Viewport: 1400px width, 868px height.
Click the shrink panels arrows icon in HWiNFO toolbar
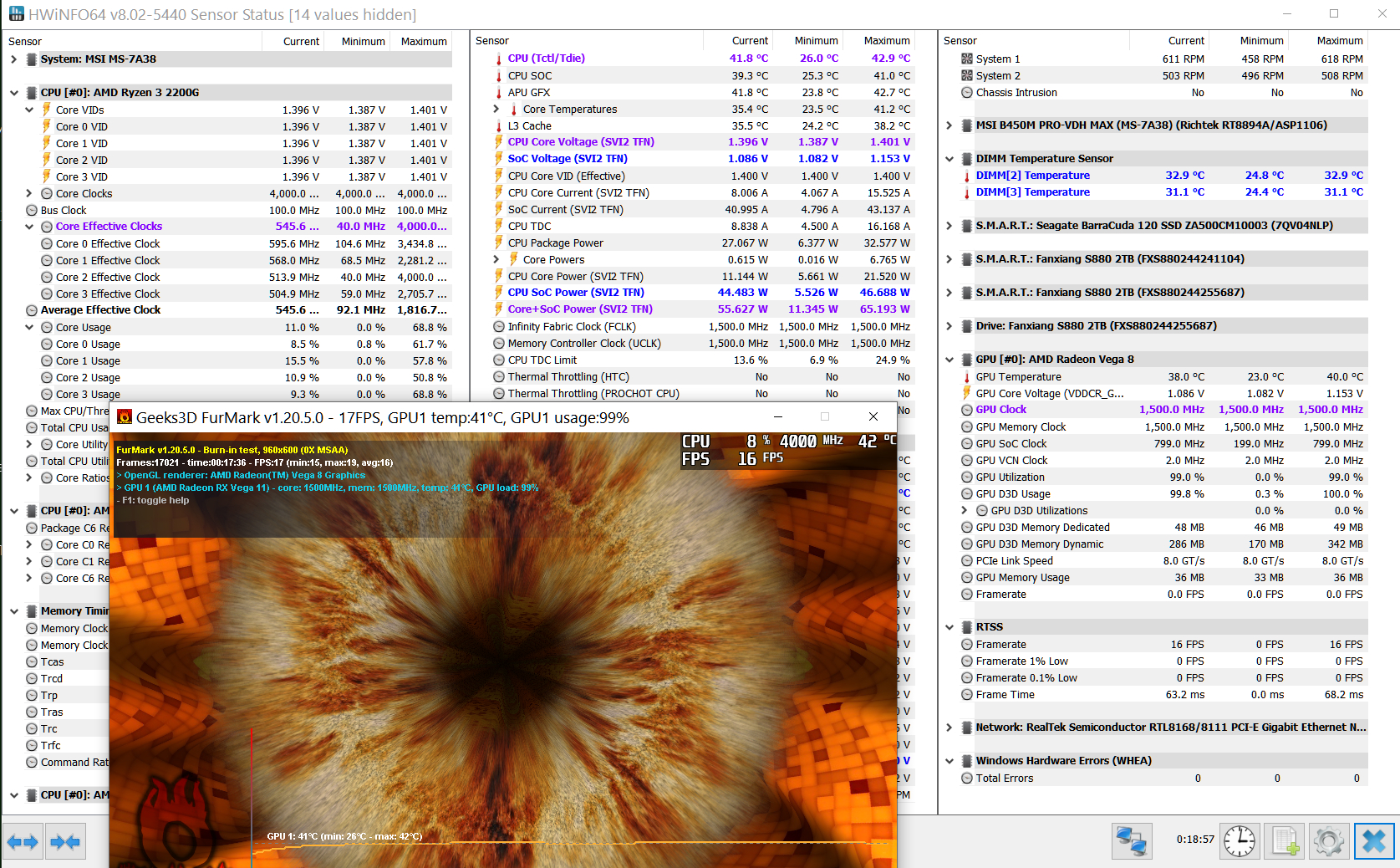[x=65, y=841]
